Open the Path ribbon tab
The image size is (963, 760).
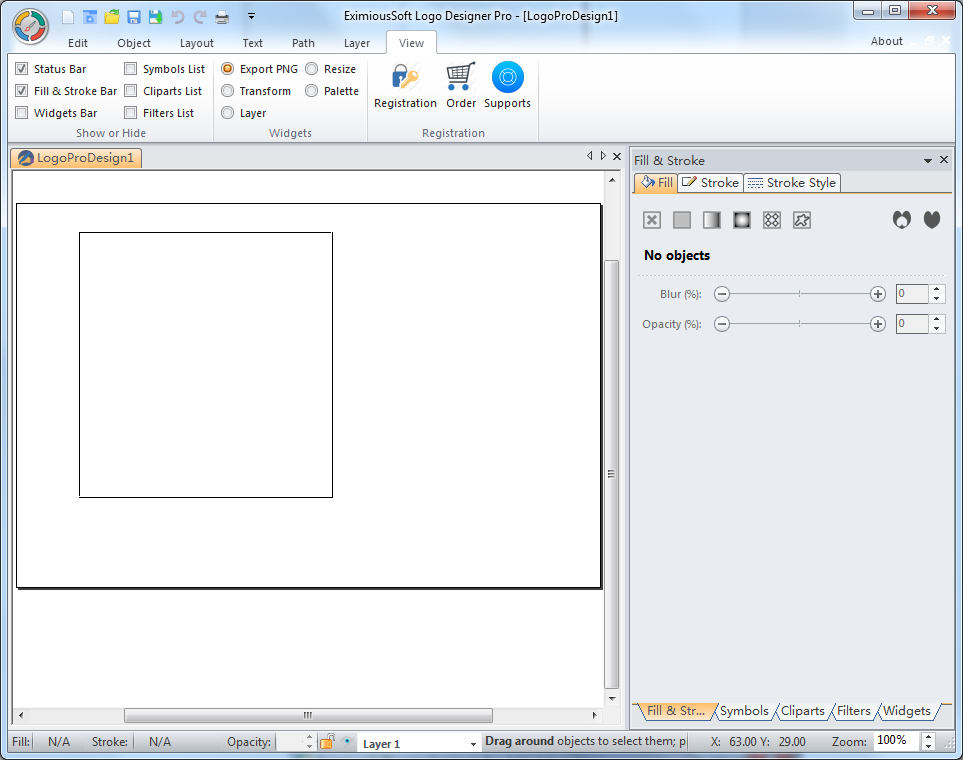point(303,43)
